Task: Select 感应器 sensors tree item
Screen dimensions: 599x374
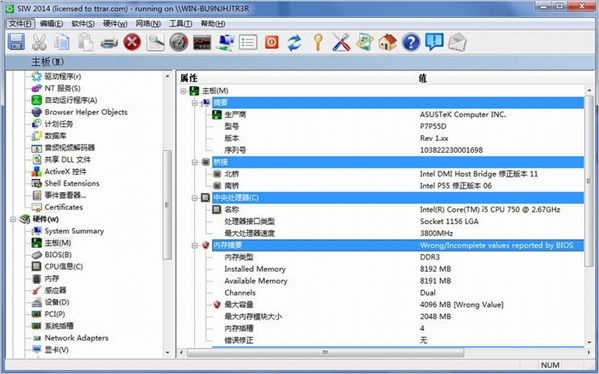Action: coord(55,290)
